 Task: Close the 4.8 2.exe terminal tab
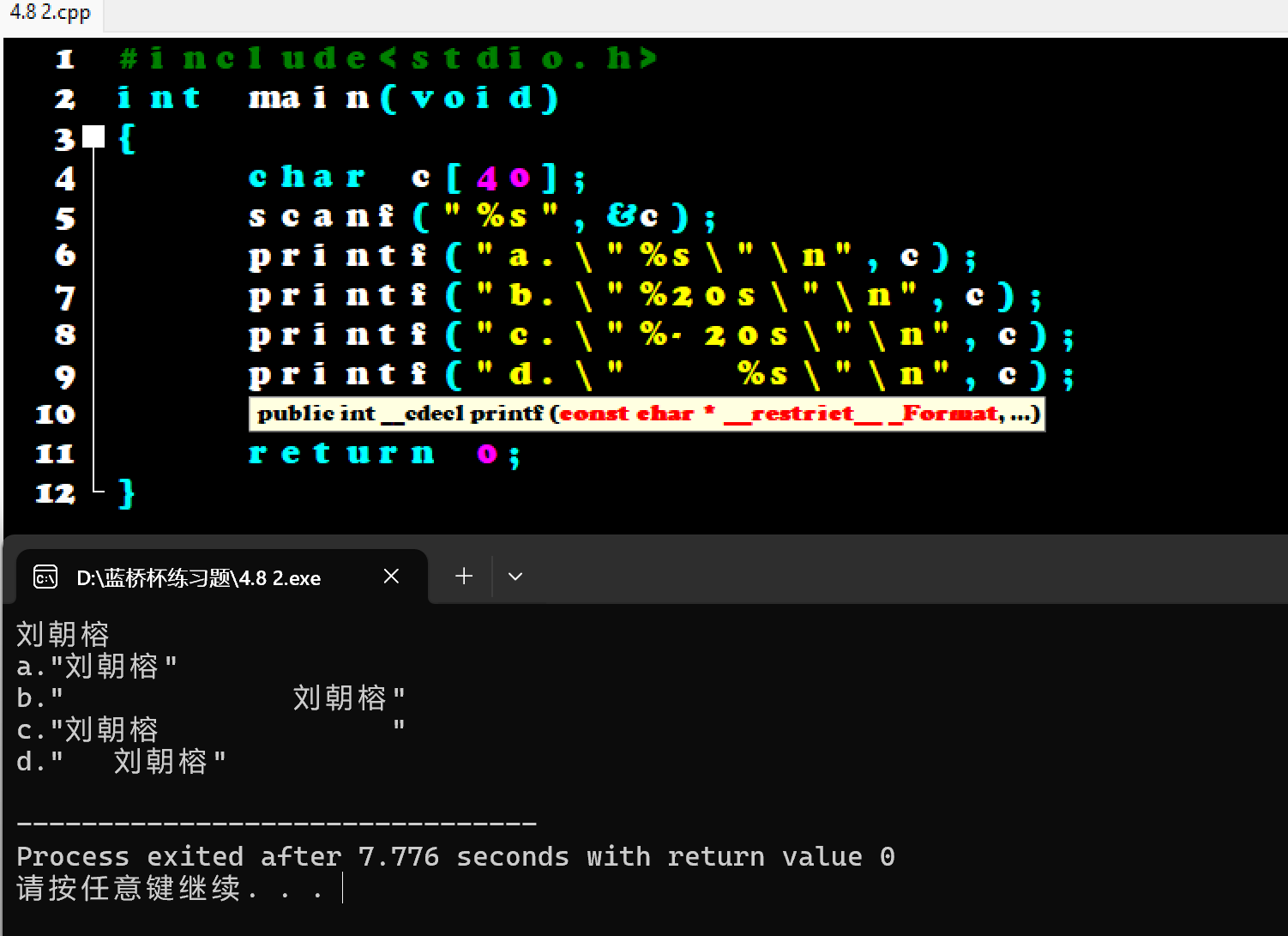(x=391, y=577)
